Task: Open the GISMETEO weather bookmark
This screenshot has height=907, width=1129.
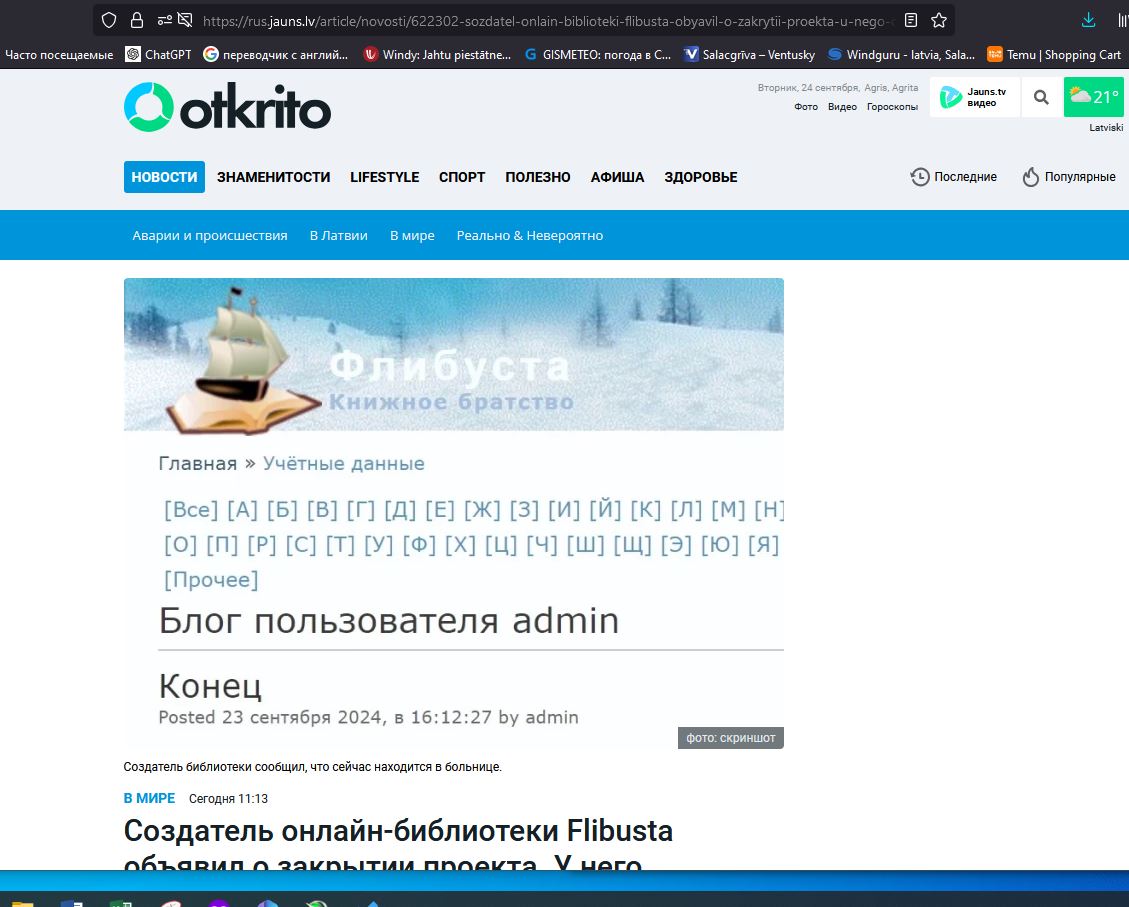Action: (598, 55)
